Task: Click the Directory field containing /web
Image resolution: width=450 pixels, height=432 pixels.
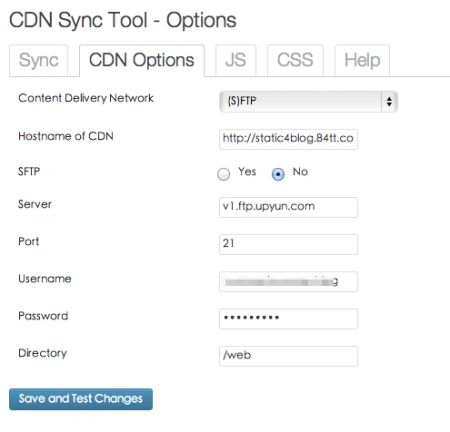Action: point(288,356)
